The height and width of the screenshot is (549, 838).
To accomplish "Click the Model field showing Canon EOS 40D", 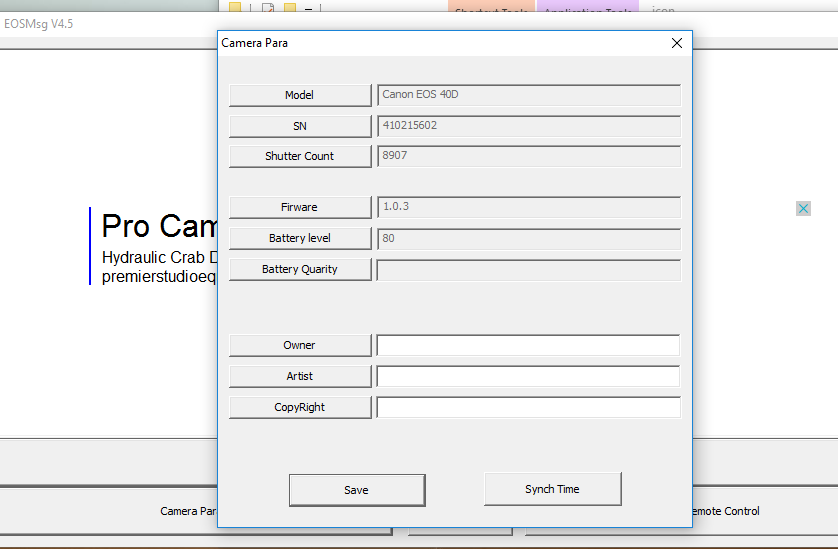I will click(529, 95).
